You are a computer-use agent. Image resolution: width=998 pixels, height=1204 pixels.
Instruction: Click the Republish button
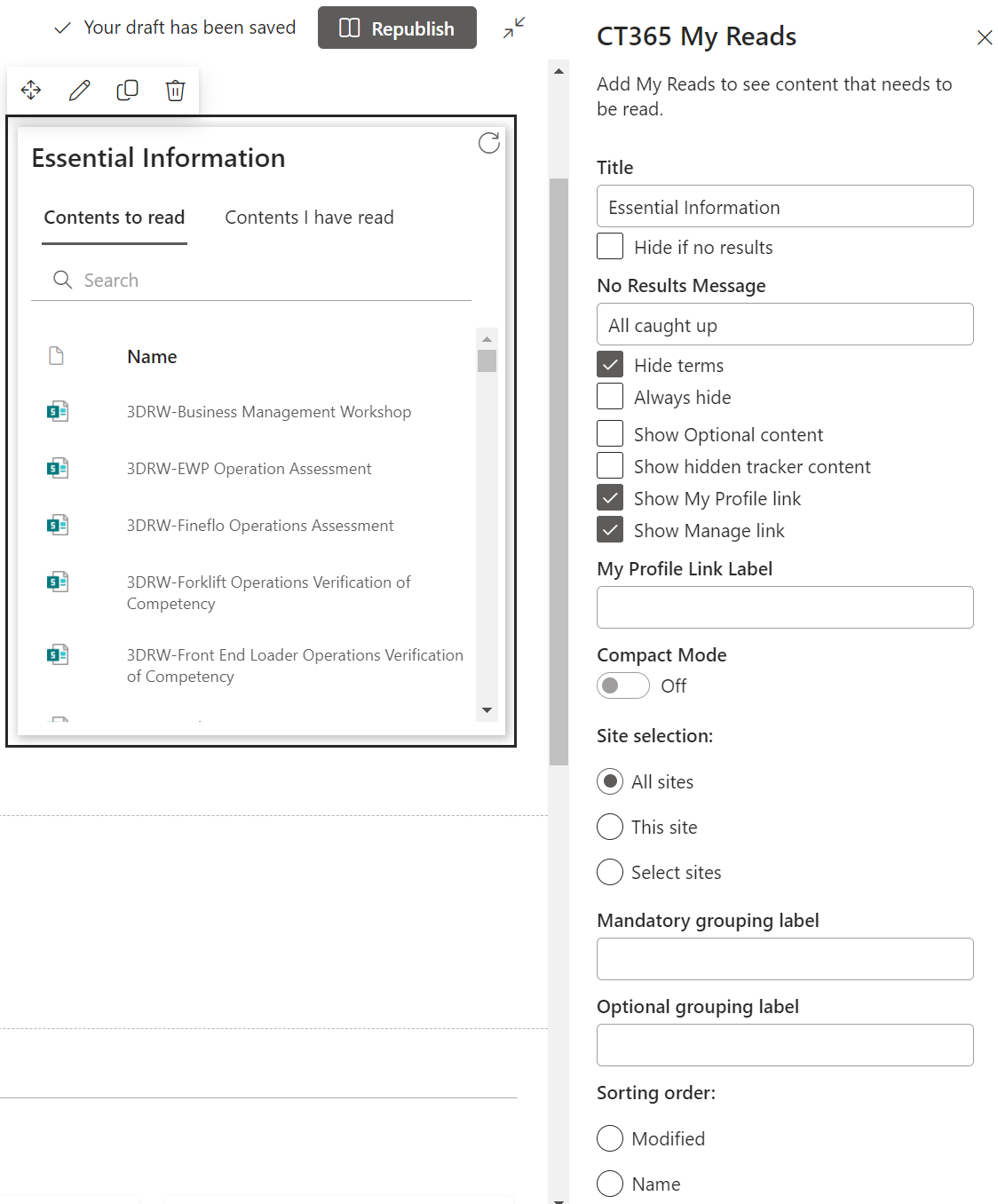(397, 28)
